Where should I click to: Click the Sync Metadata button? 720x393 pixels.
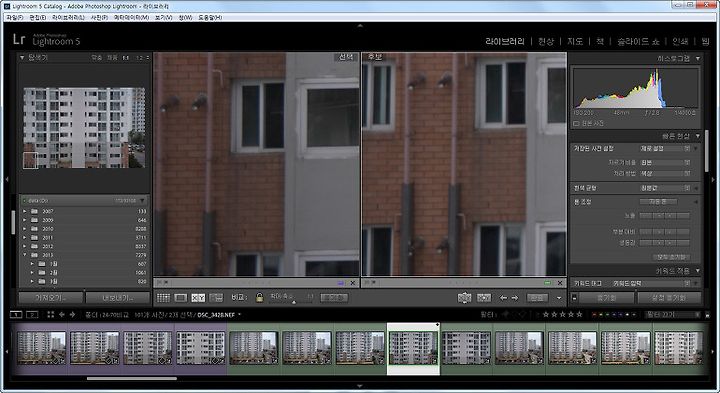tap(607, 298)
